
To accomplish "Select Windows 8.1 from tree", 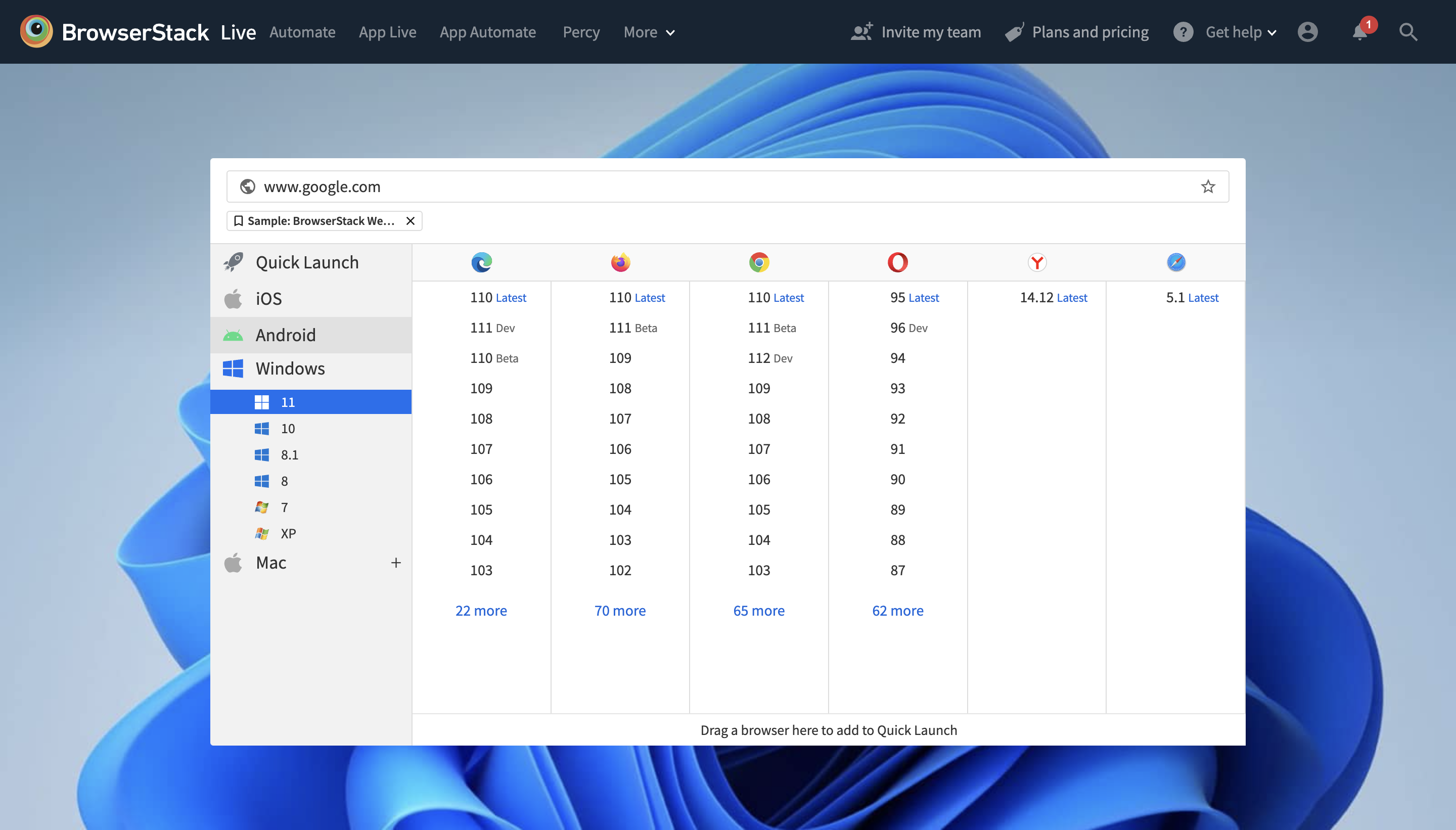I will (289, 454).
